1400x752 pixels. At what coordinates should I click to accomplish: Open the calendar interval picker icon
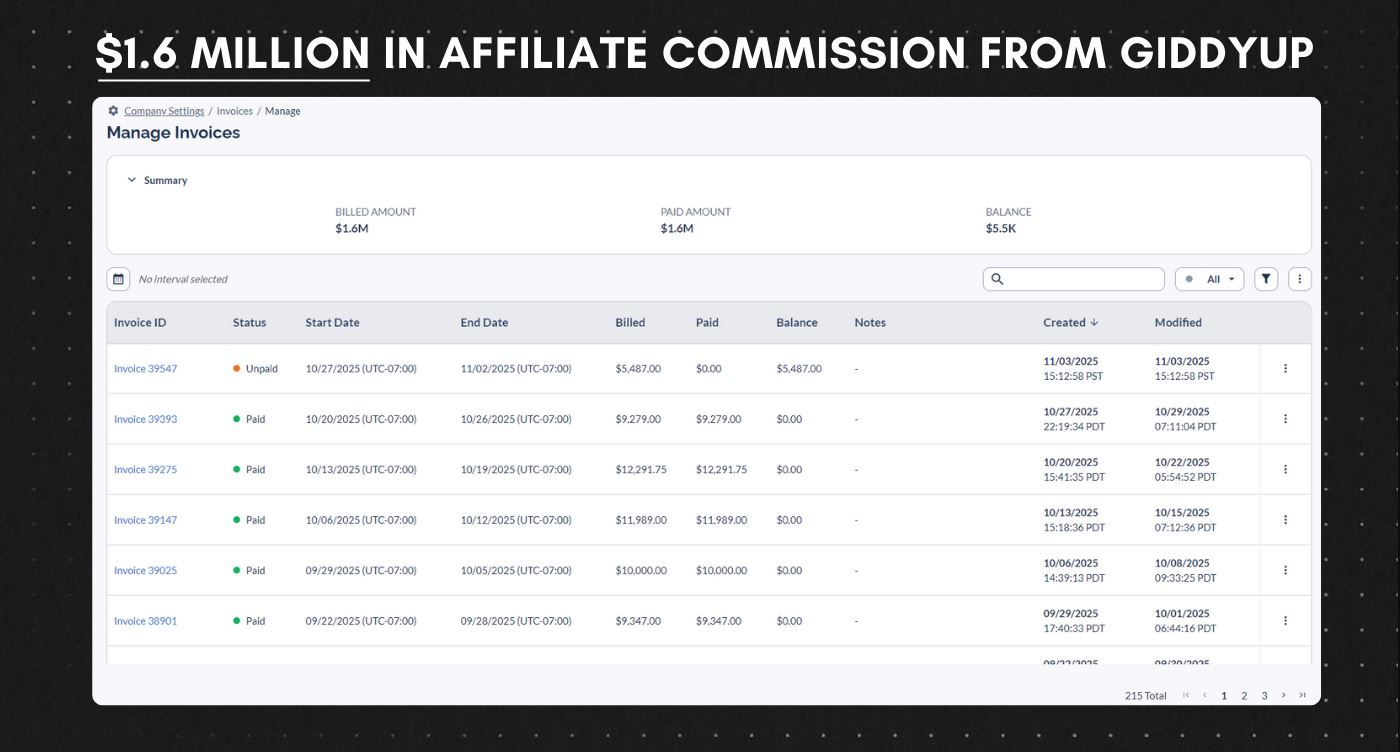[119, 279]
